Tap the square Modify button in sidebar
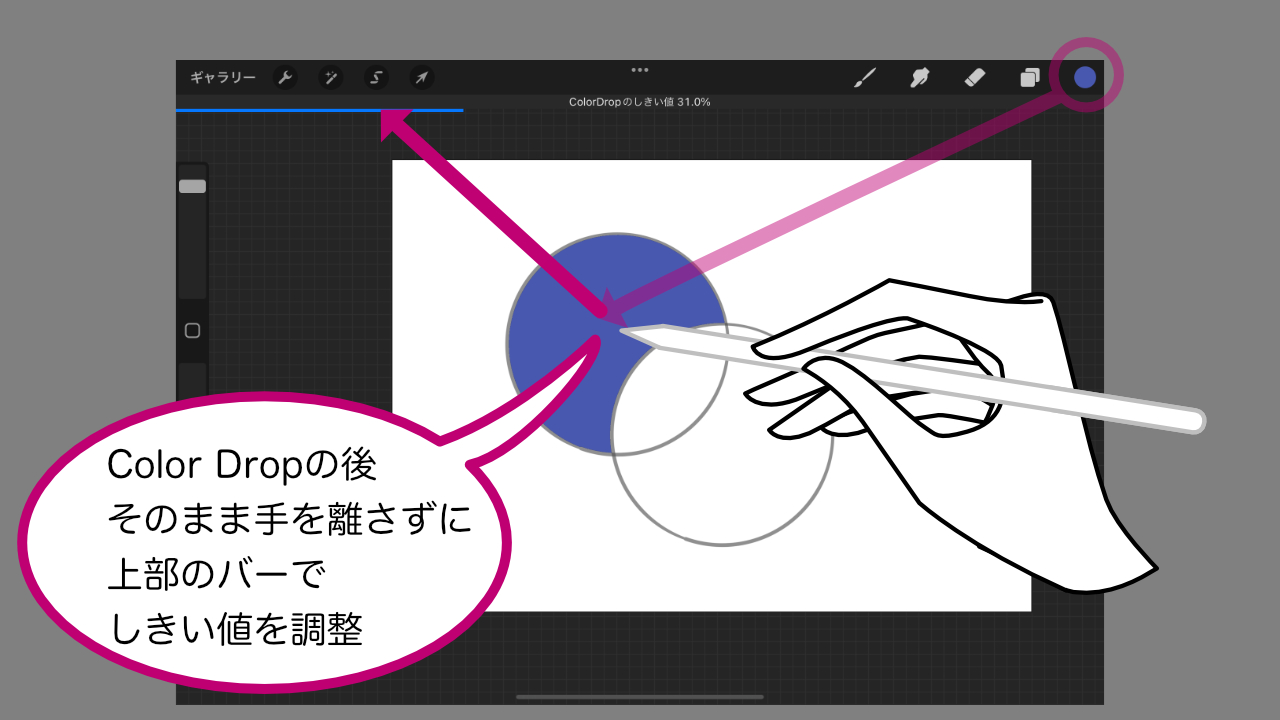The image size is (1280, 720). (193, 331)
